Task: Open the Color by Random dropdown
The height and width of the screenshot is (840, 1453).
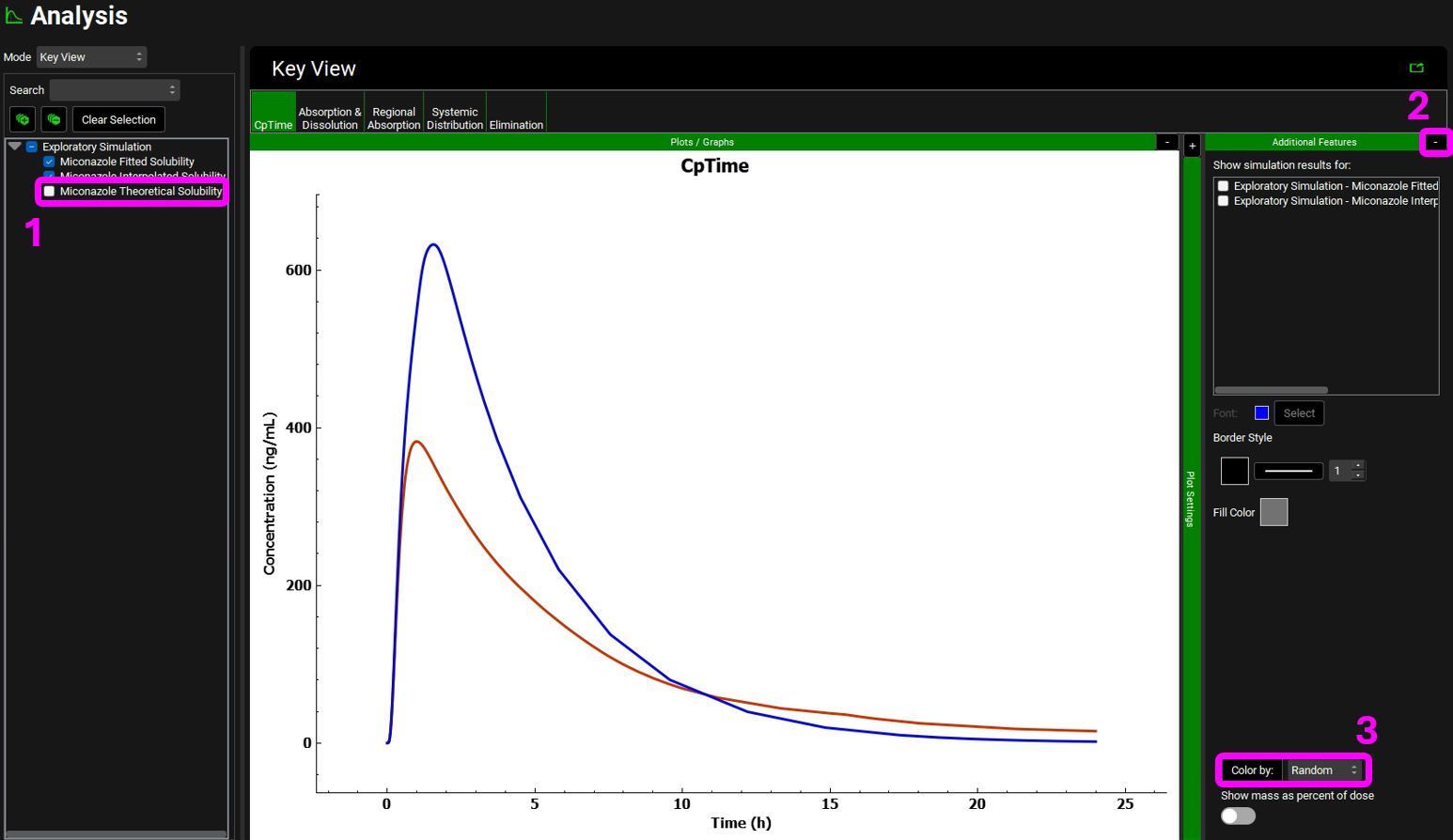Action: [1323, 770]
